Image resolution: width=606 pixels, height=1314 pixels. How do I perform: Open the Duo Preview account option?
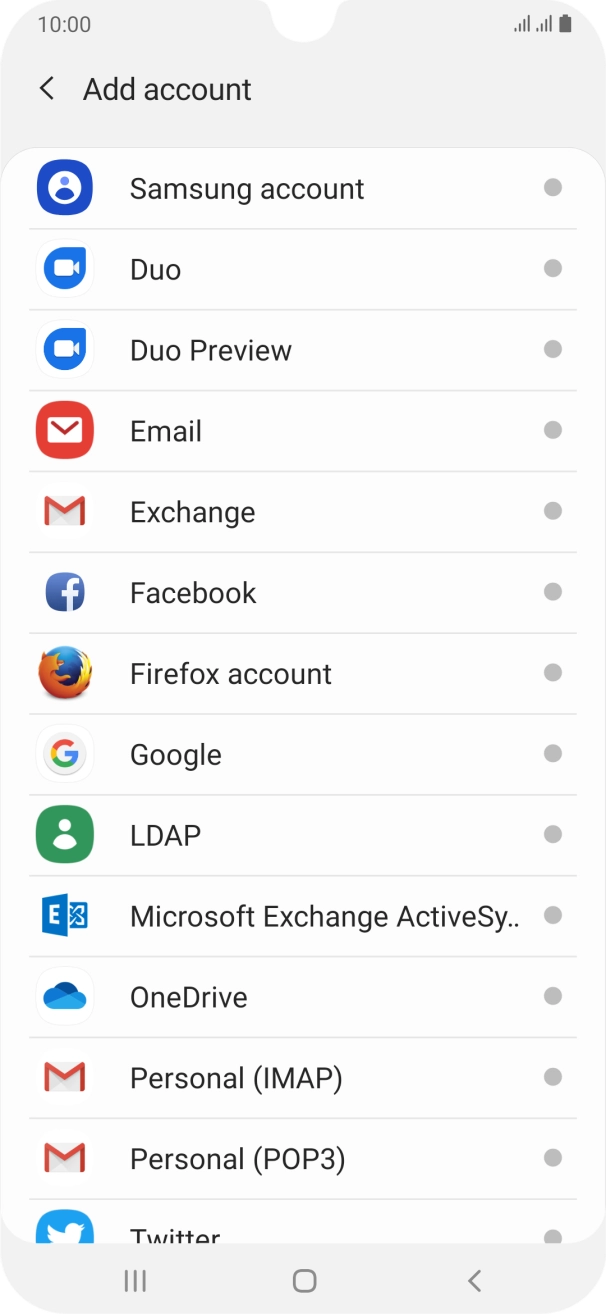210,350
